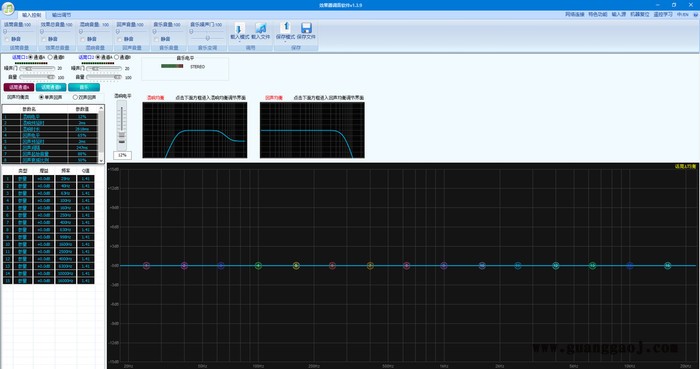Select EQ band 6 red node on graph
The width and height of the screenshot is (700, 369).
click(332, 265)
